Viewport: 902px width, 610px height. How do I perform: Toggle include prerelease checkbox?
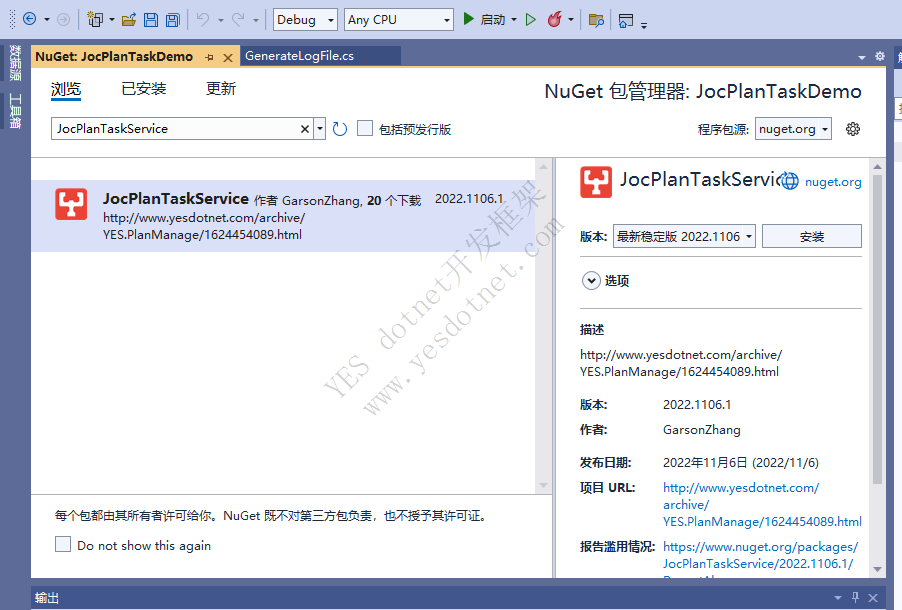tap(365, 128)
